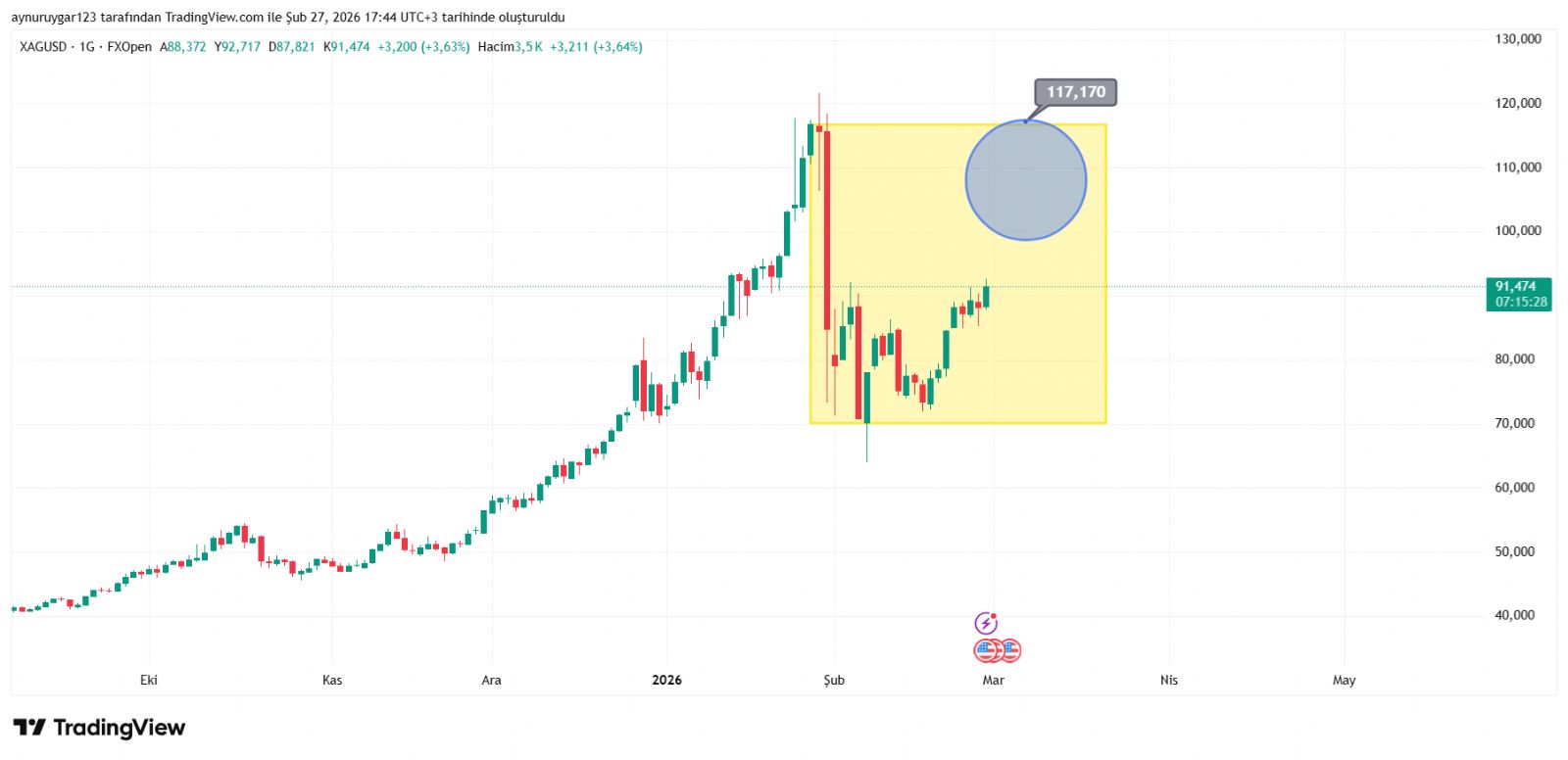Viewport: 1568px width, 760px height.
Task: Click the 2026 year label on time axis
Action: [x=666, y=681]
